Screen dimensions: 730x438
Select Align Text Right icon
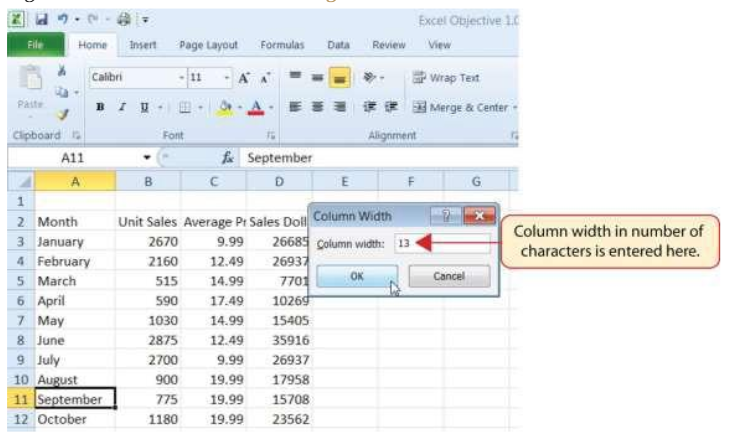pyautogui.click(x=339, y=107)
